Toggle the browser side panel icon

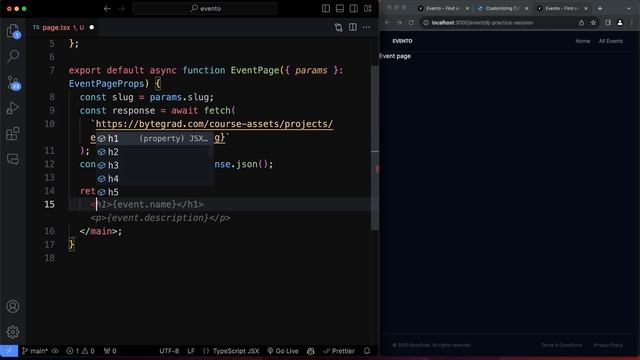(x=608, y=23)
